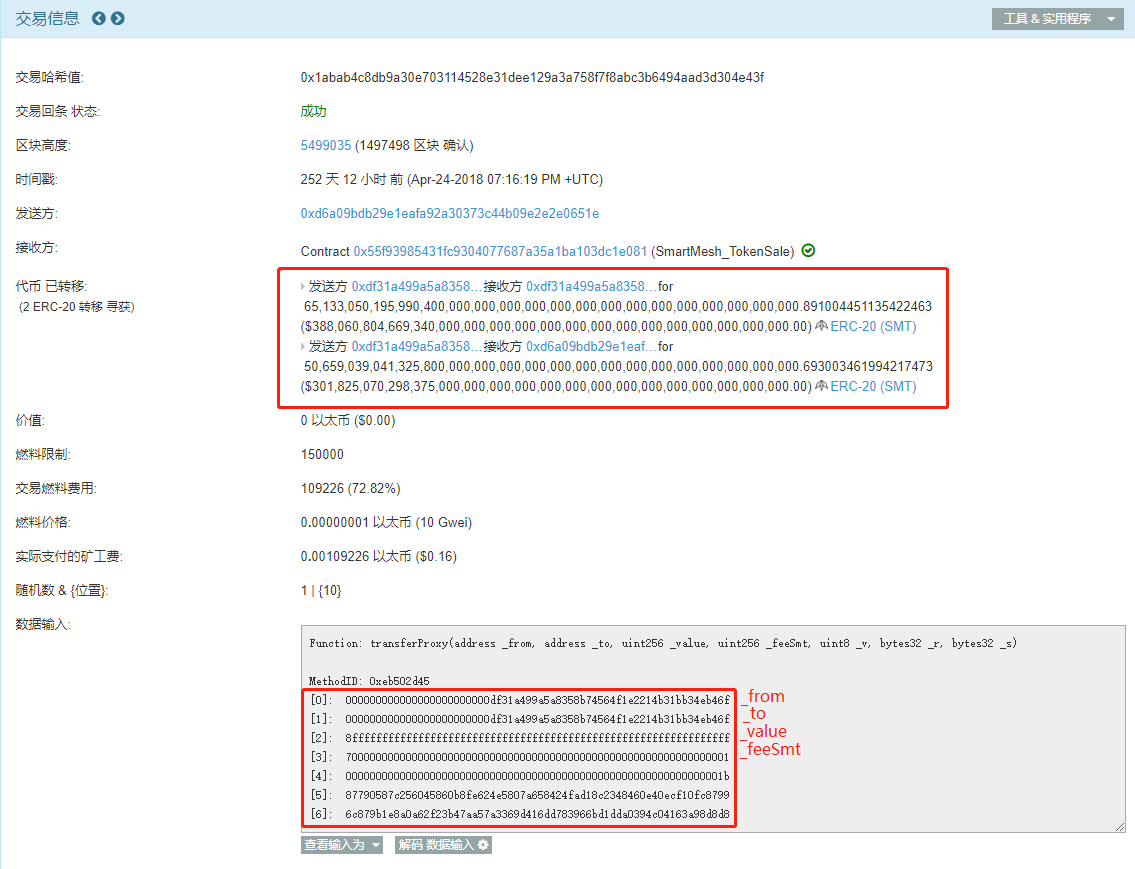Viewport: 1135px width, 869px height.
Task: Open second transfer's ERC-20 (SMT) token link
Action: pyautogui.click(x=873, y=386)
